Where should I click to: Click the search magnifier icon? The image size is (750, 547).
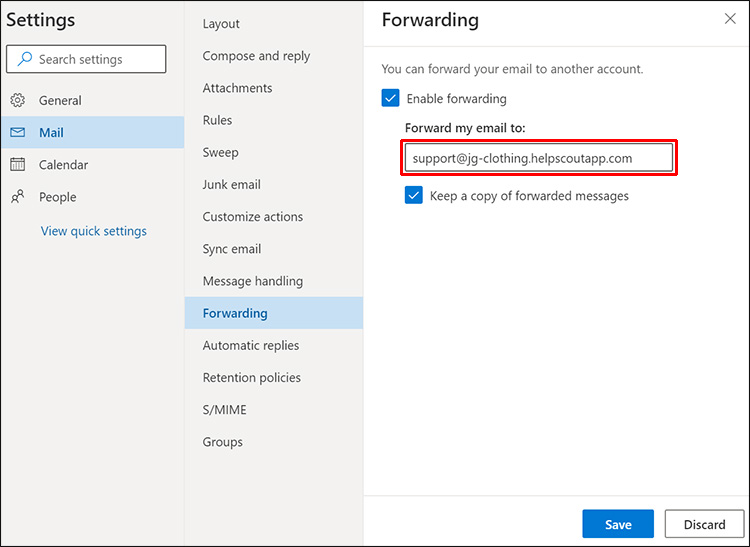click(x=24, y=60)
